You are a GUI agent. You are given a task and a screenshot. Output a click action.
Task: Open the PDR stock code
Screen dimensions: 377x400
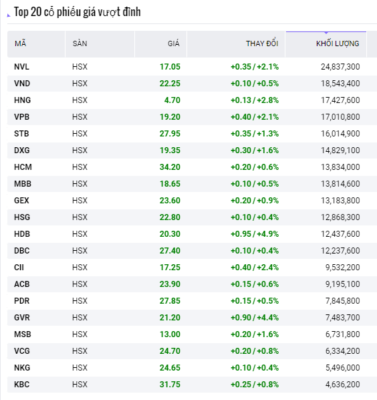coord(22,301)
